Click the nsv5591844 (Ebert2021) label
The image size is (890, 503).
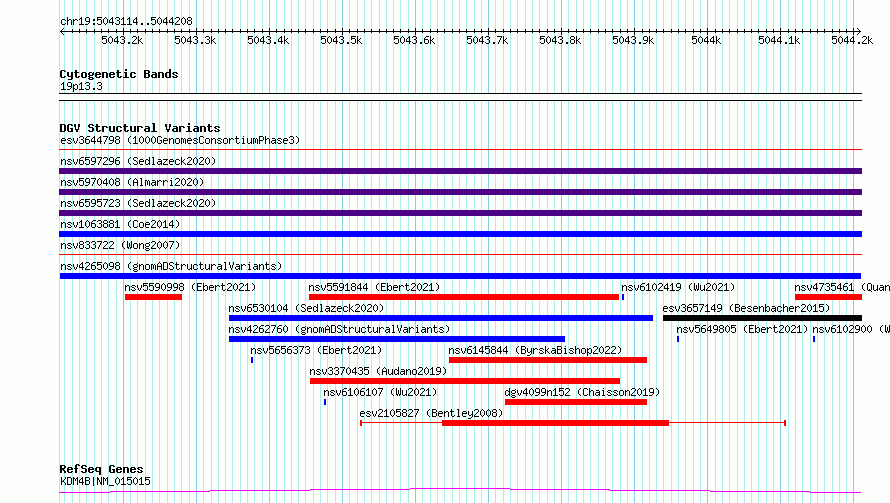click(x=374, y=287)
